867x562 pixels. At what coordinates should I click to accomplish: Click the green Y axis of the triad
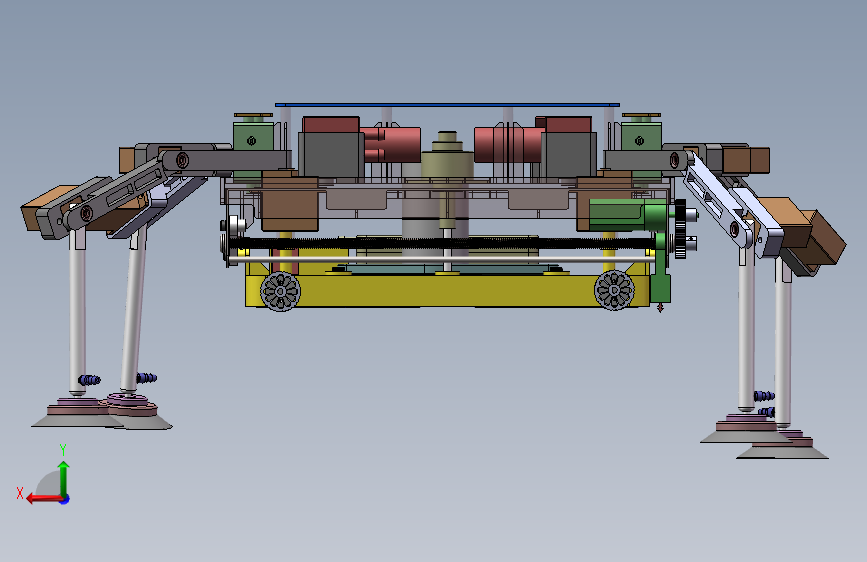[x=64, y=478]
